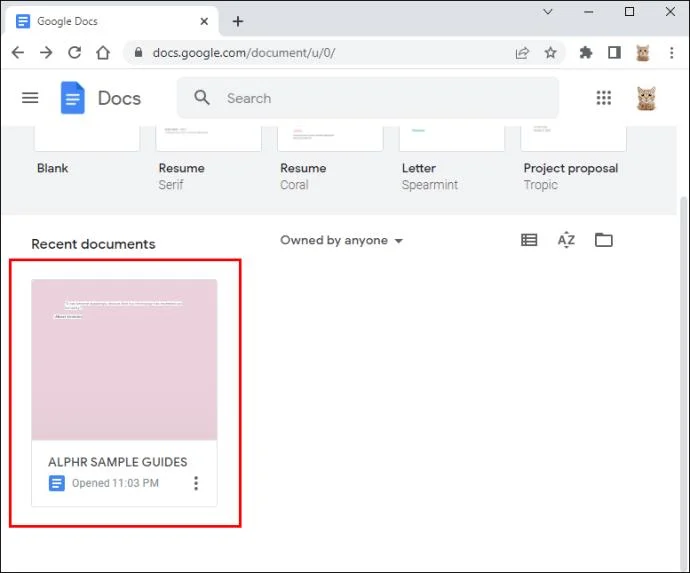Click the blue Docs logo icon
690x573 pixels.
(x=73, y=98)
